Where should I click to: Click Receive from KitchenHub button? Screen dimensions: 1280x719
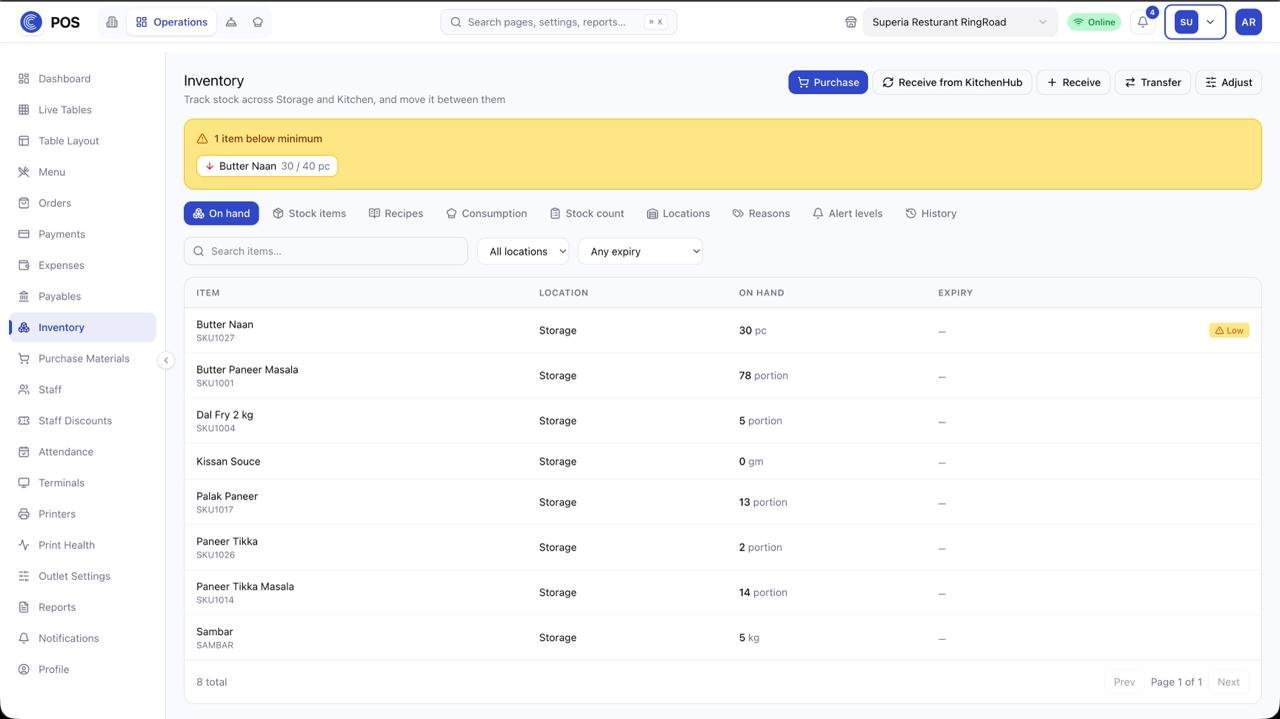coord(952,82)
